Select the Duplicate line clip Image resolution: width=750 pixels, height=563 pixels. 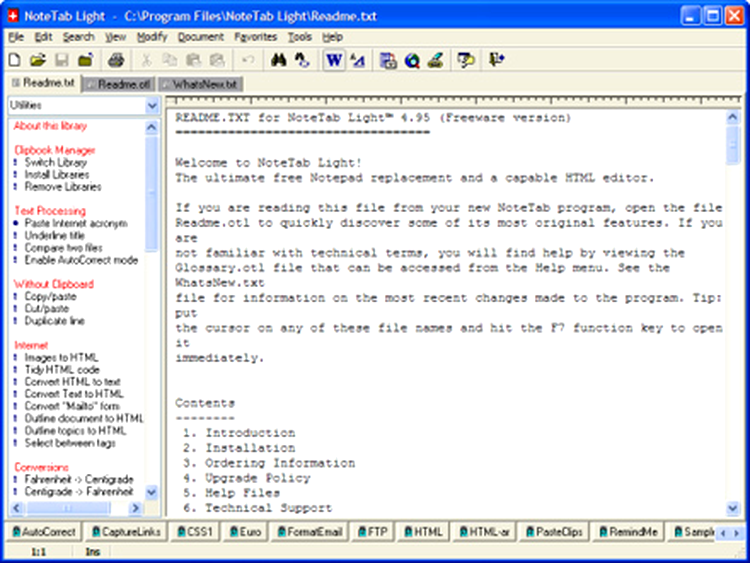click(55, 320)
